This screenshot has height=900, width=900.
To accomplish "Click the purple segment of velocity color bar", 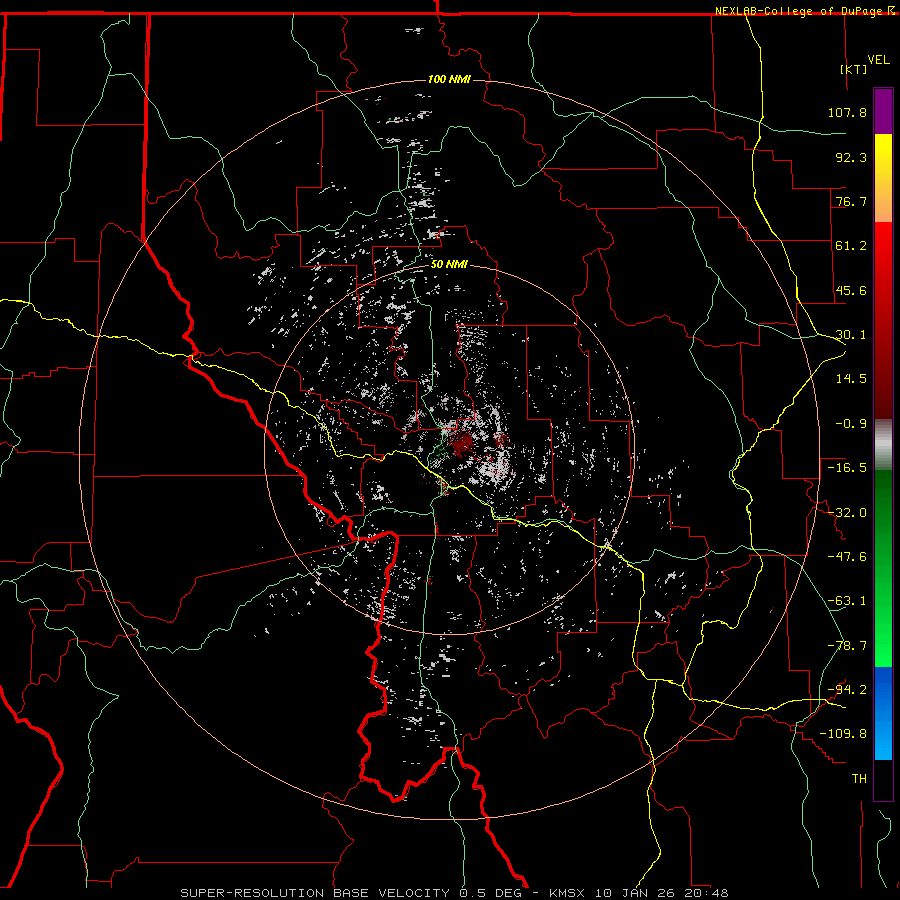I will click(883, 111).
